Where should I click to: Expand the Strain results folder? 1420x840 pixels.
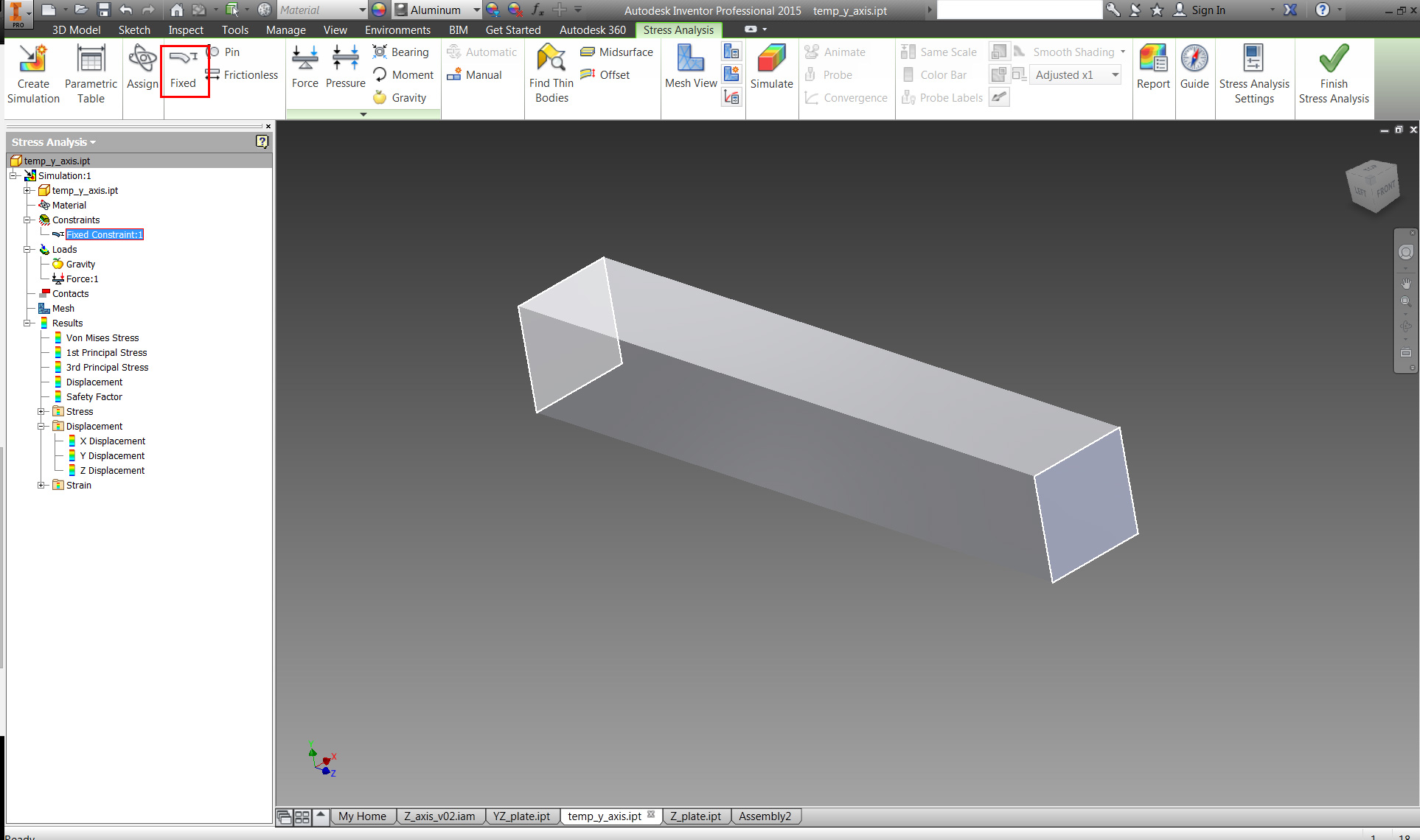click(41, 485)
